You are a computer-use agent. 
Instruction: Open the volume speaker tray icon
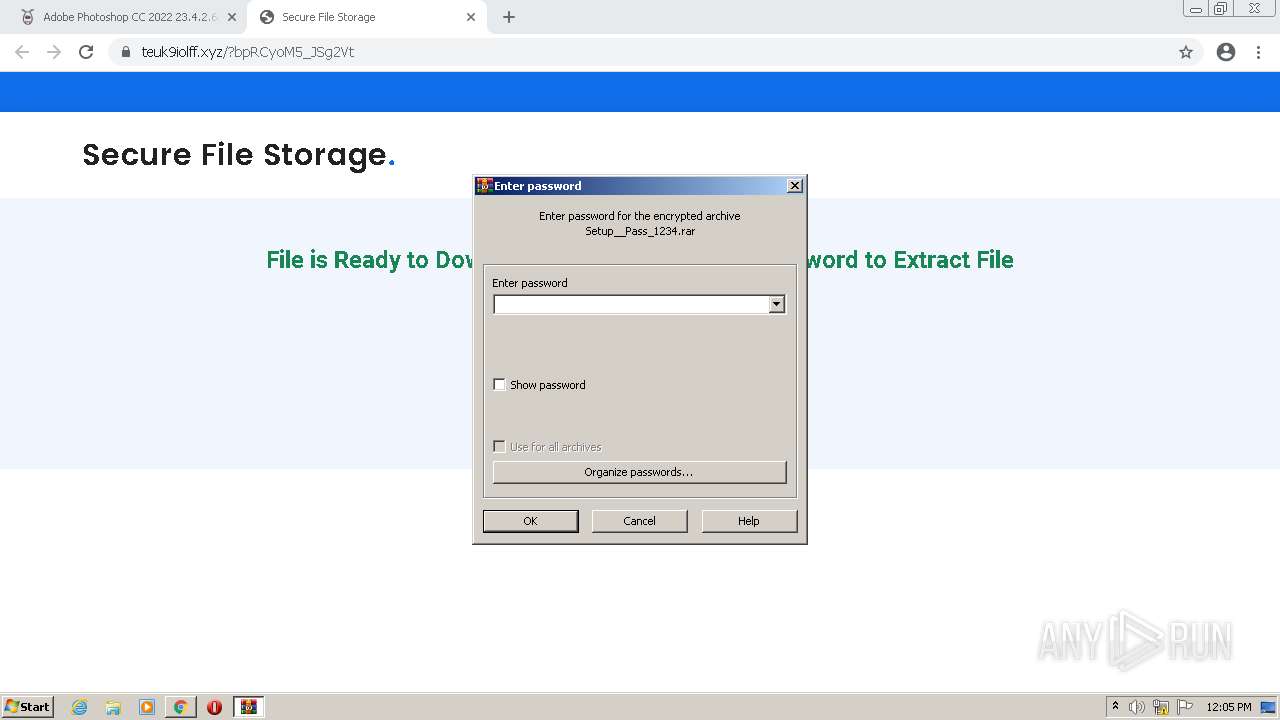[1137, 707]
